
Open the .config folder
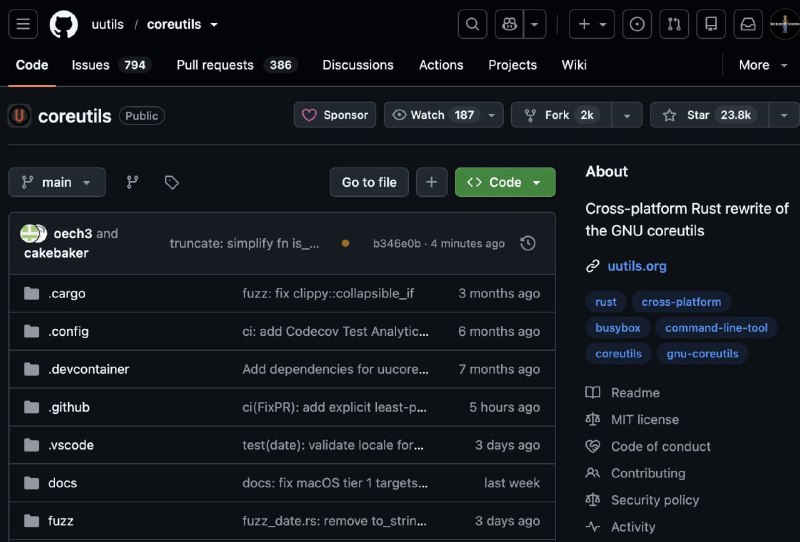(68, 331)
